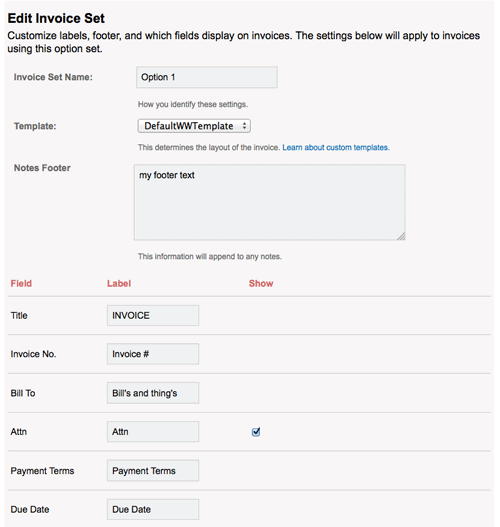Click the Template label text
This screenshot has width=500, height=527.
pyautogui.click(x=35, y=126)
